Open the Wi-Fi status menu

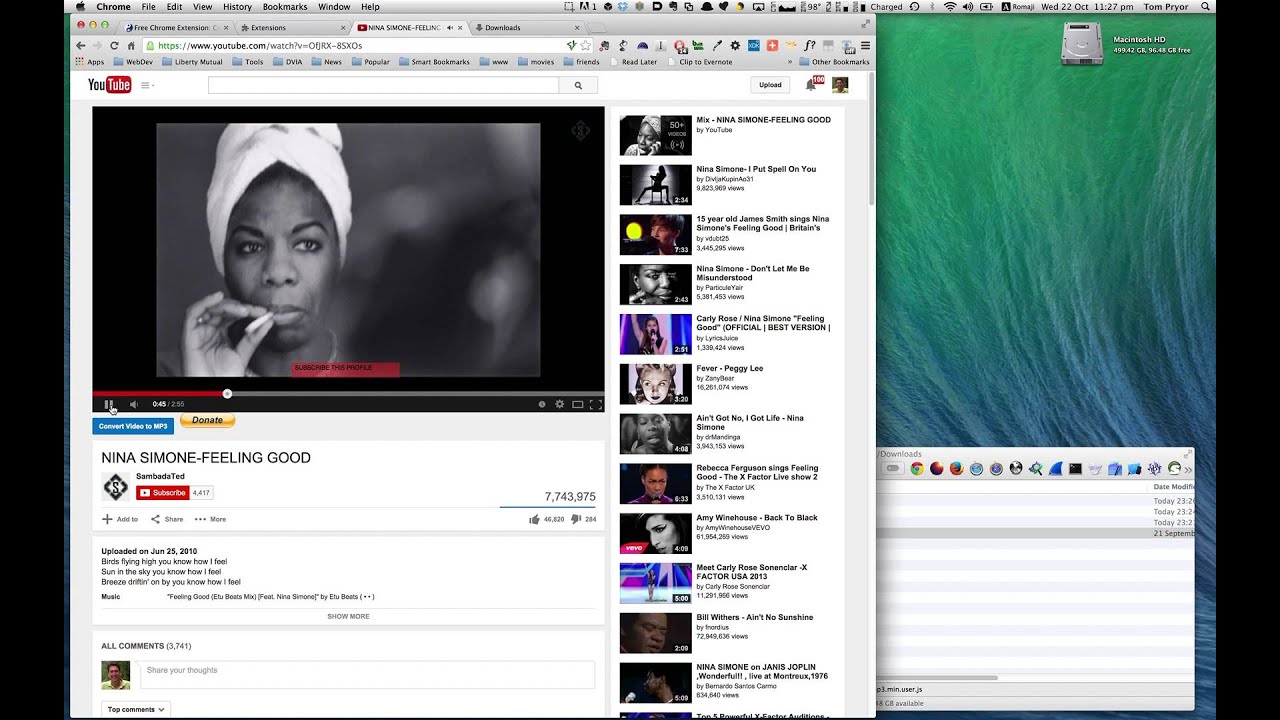pyautogui.click(x=949, y=7)
